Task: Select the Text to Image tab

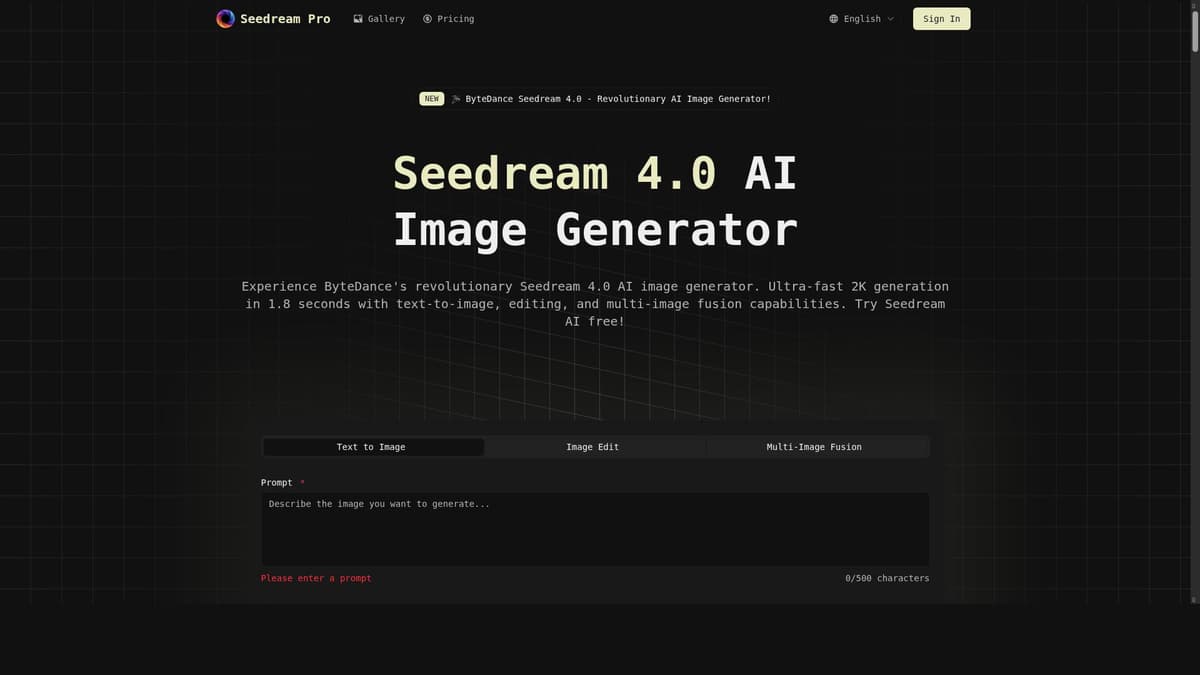Action: (371, 447)
